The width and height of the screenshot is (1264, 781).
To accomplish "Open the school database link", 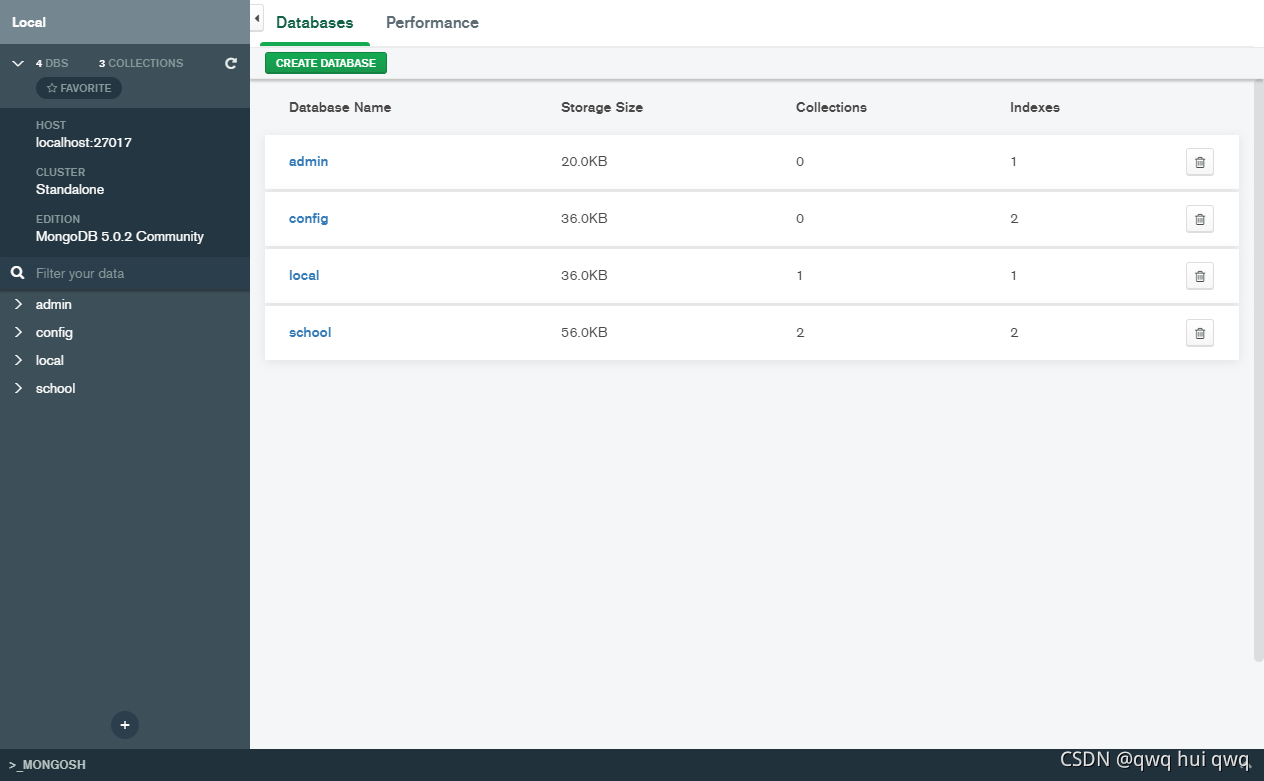I will [310, 332].
